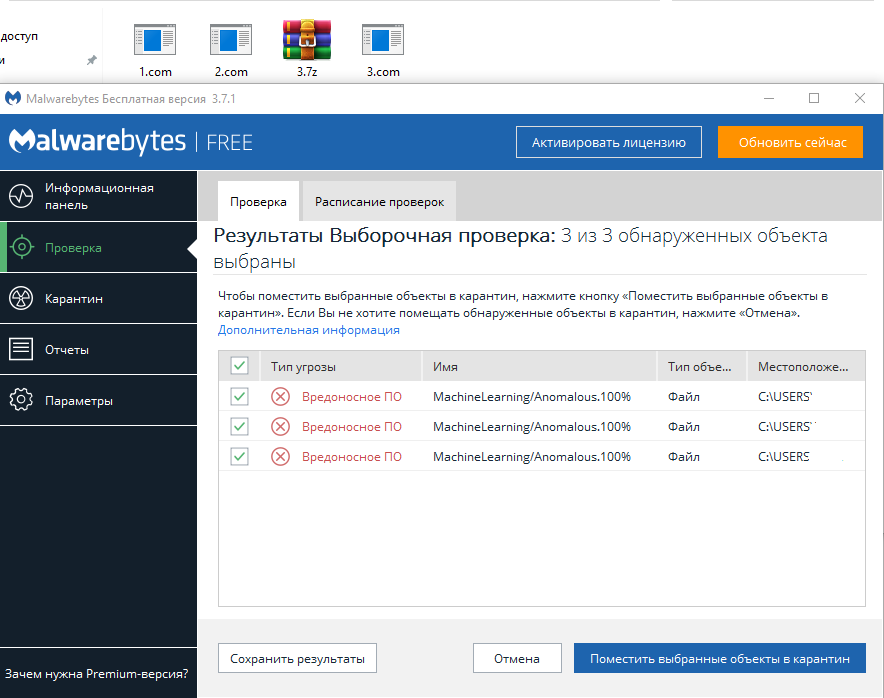Uncheck the second detected threat checkbox
The height and width of the screenshot is (698, 884).
(x=239, y=426)
